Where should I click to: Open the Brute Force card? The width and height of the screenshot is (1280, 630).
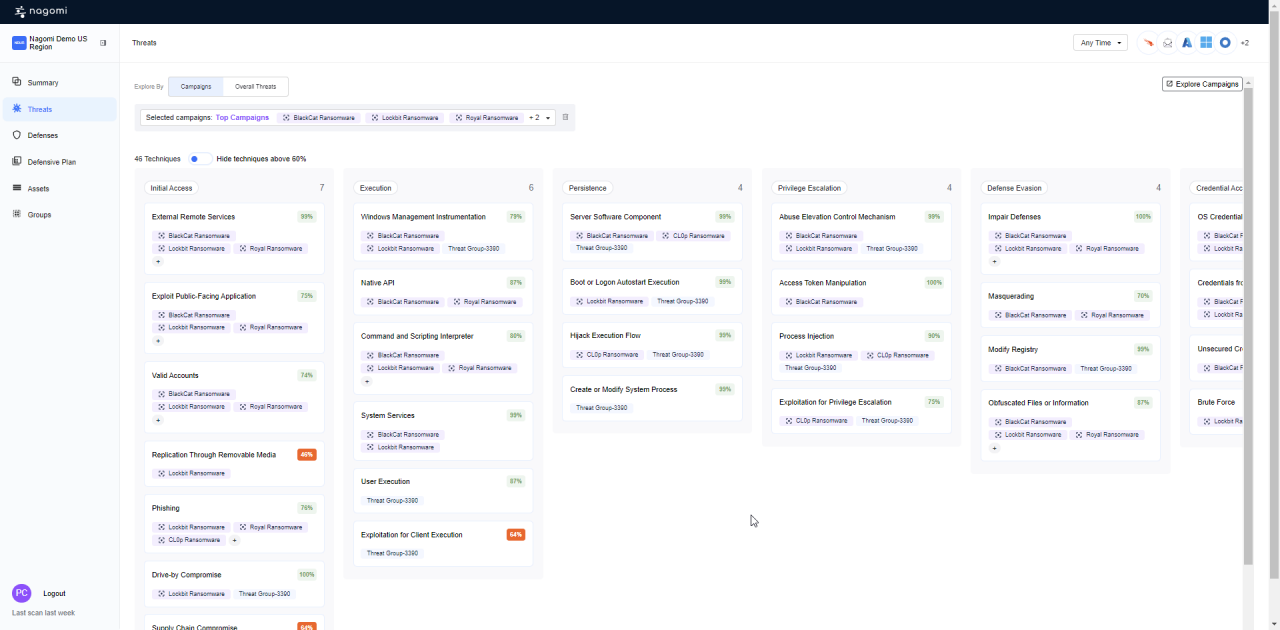click(x=1216, y=411)
